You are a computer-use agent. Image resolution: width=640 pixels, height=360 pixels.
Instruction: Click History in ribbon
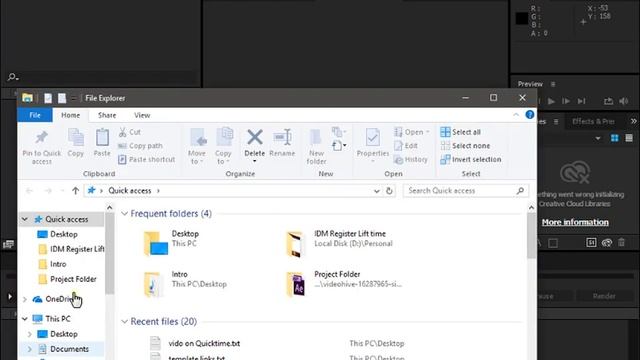[411, 159]
